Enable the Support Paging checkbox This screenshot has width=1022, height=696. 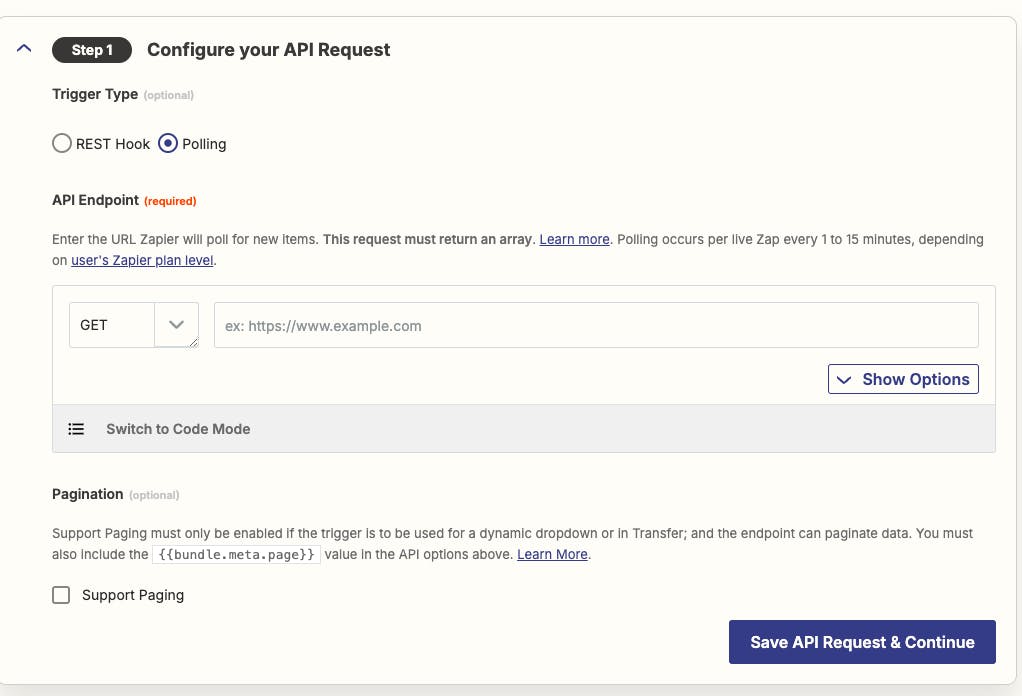tap(61, 595)
